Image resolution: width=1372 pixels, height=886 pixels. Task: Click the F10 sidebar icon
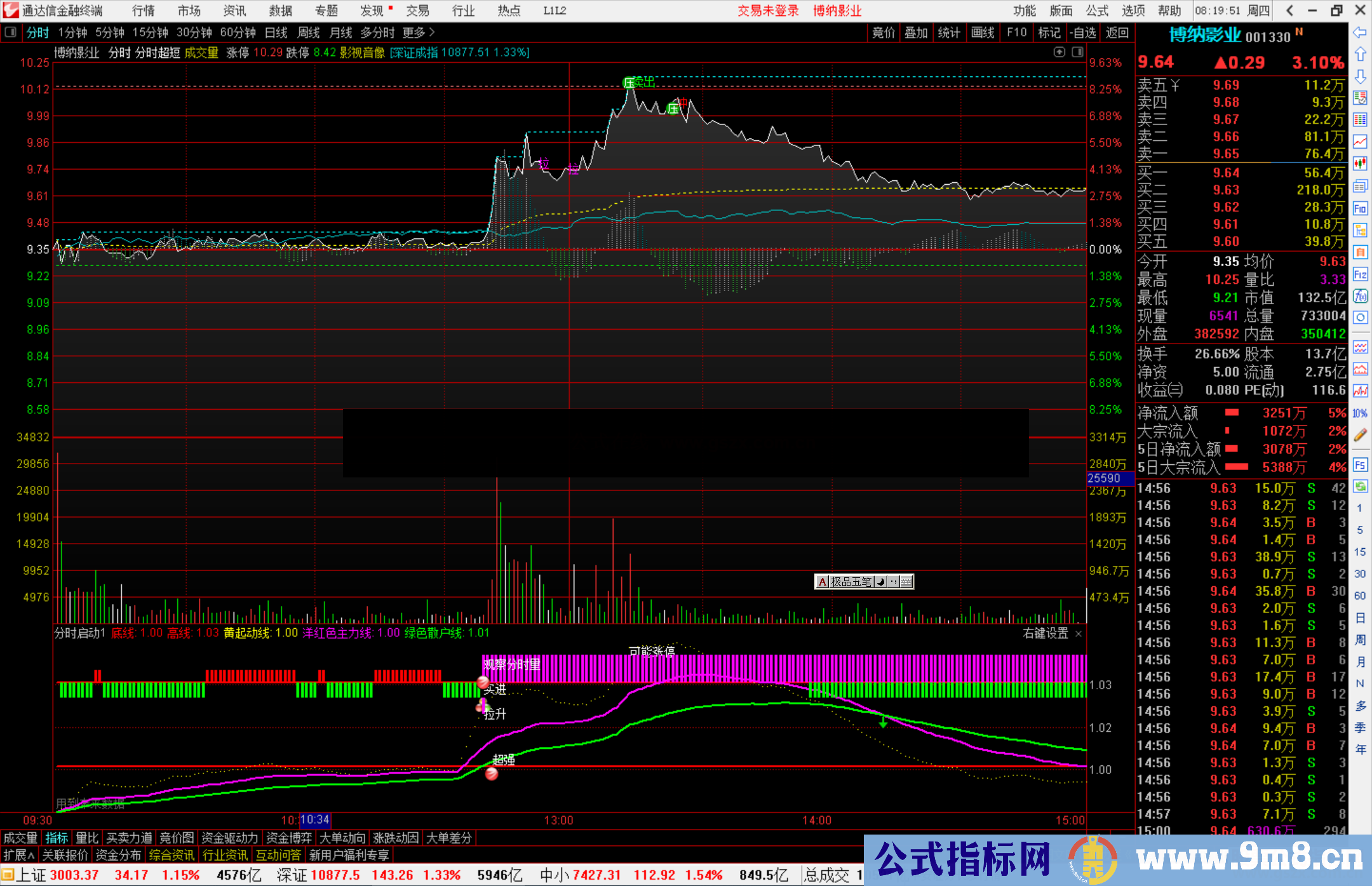click(1360, 208)
